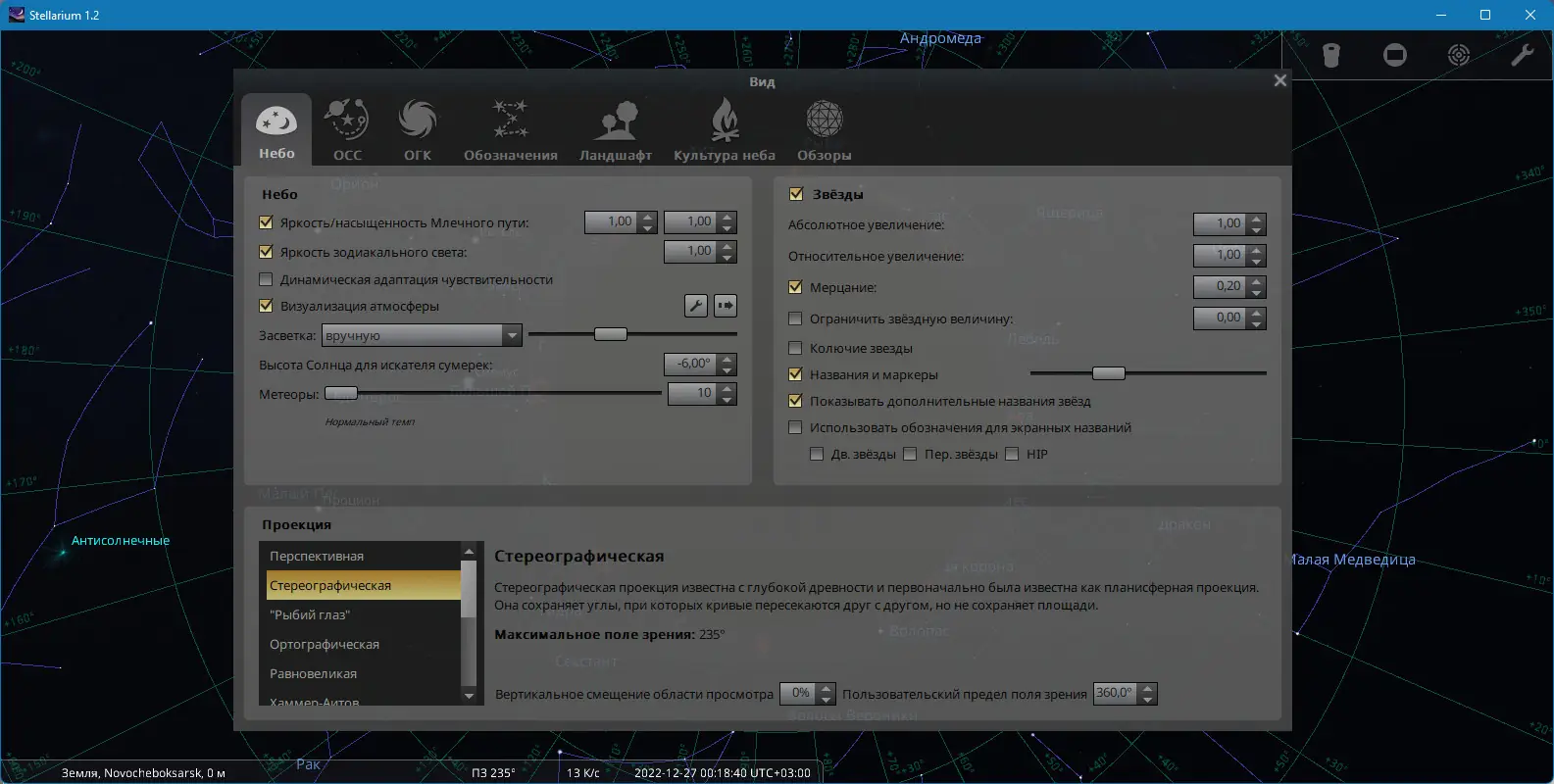Switch to the Культура неба tab
The image size is (1554, 784).
tap(725, 129)
